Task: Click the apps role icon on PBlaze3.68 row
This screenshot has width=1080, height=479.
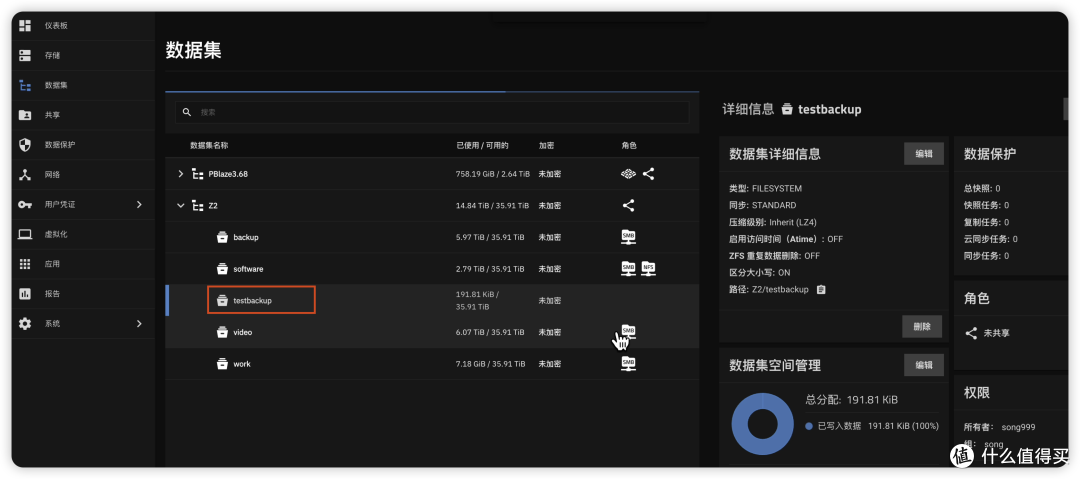Action: pyautogui.click(x=627, y=174)
